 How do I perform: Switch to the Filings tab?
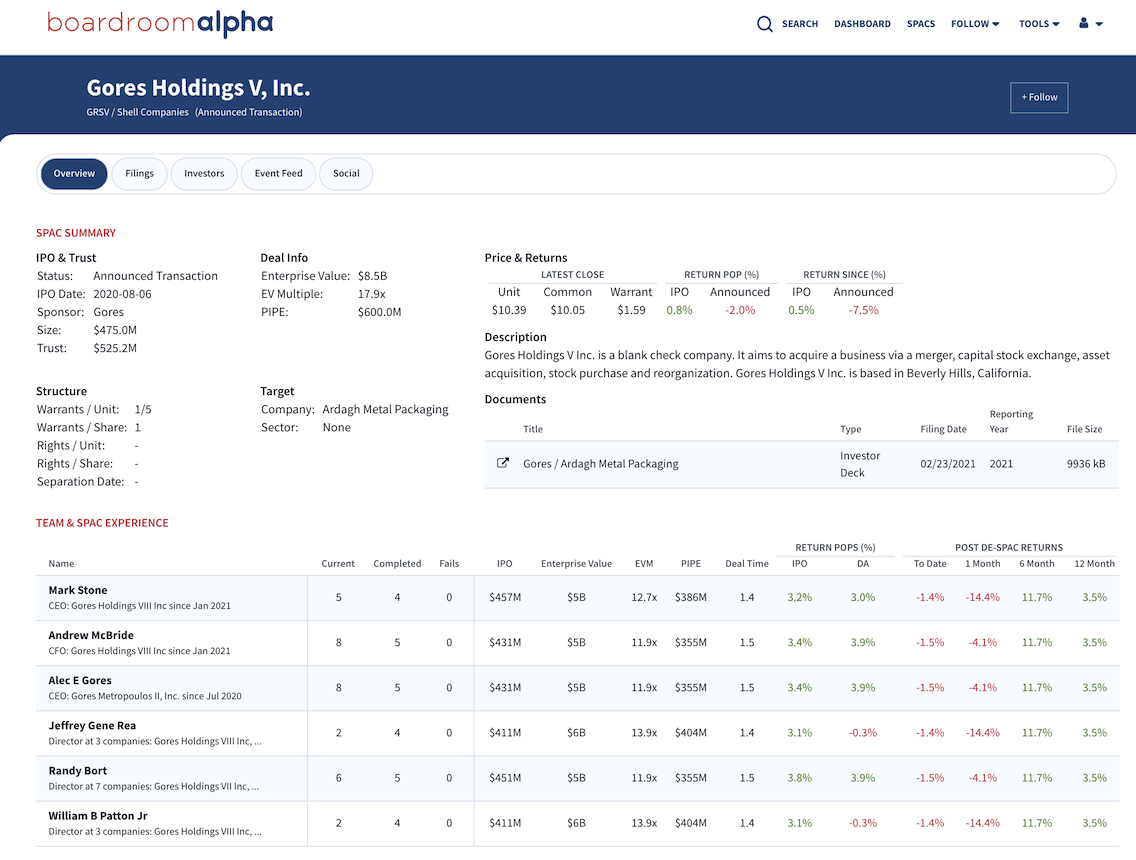139,174
